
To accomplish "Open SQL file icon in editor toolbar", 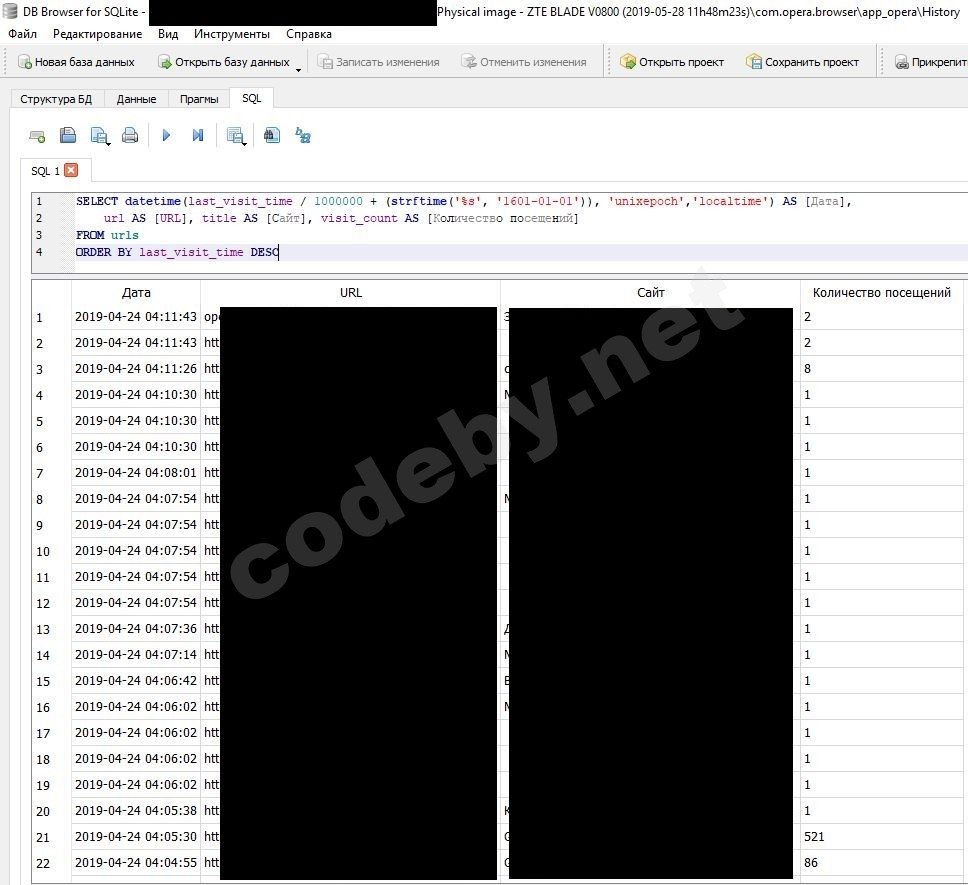I will click(x=68, y=136).
